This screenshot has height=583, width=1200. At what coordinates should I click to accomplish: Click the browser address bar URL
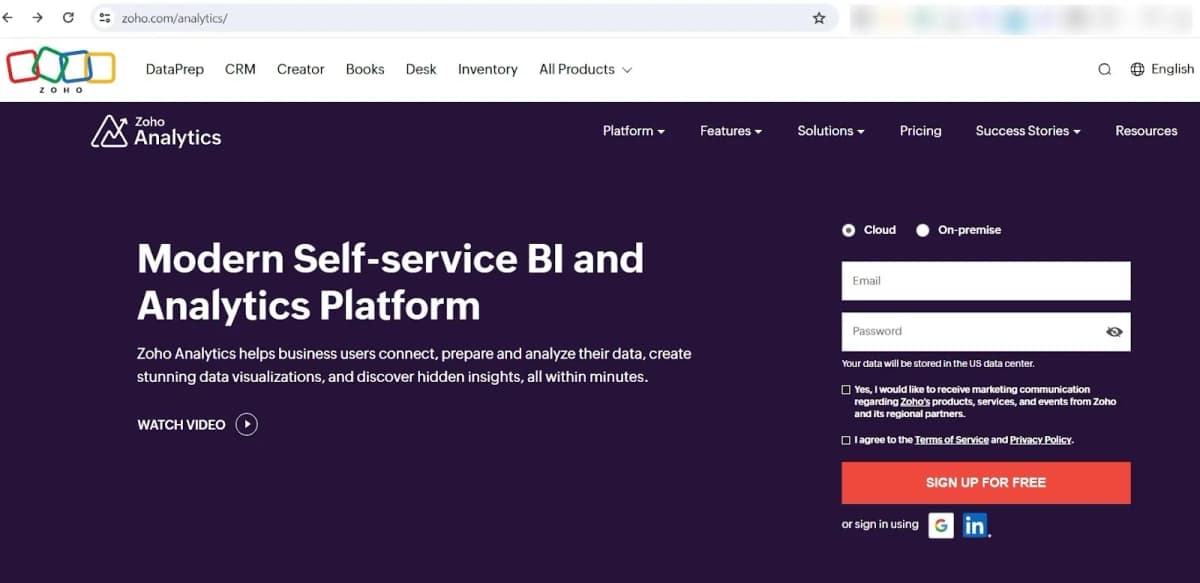[174, 18]
